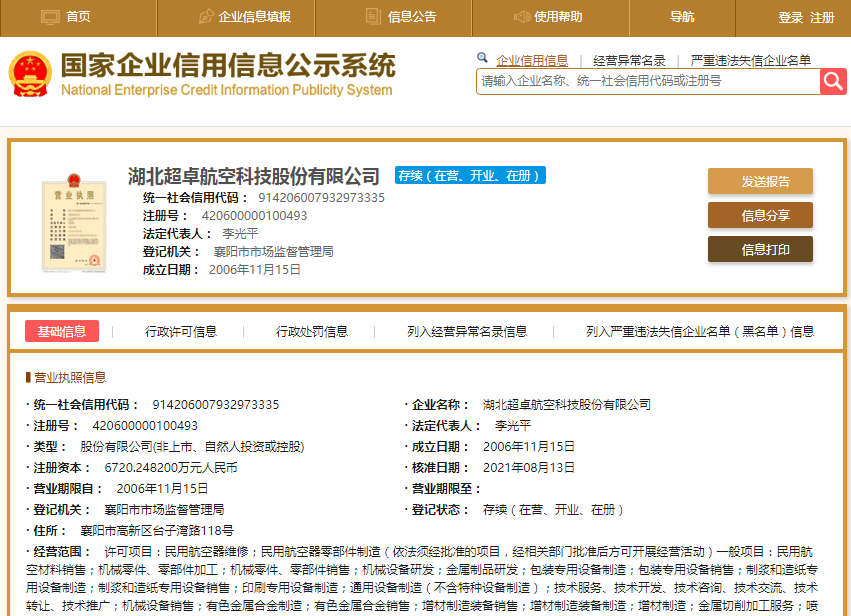This screenshot has width=851, height=616.
Task: Click the 类型 value 股份有限公司(非上市、自然人投资或控股)
Action: click(x=192, y=446)
